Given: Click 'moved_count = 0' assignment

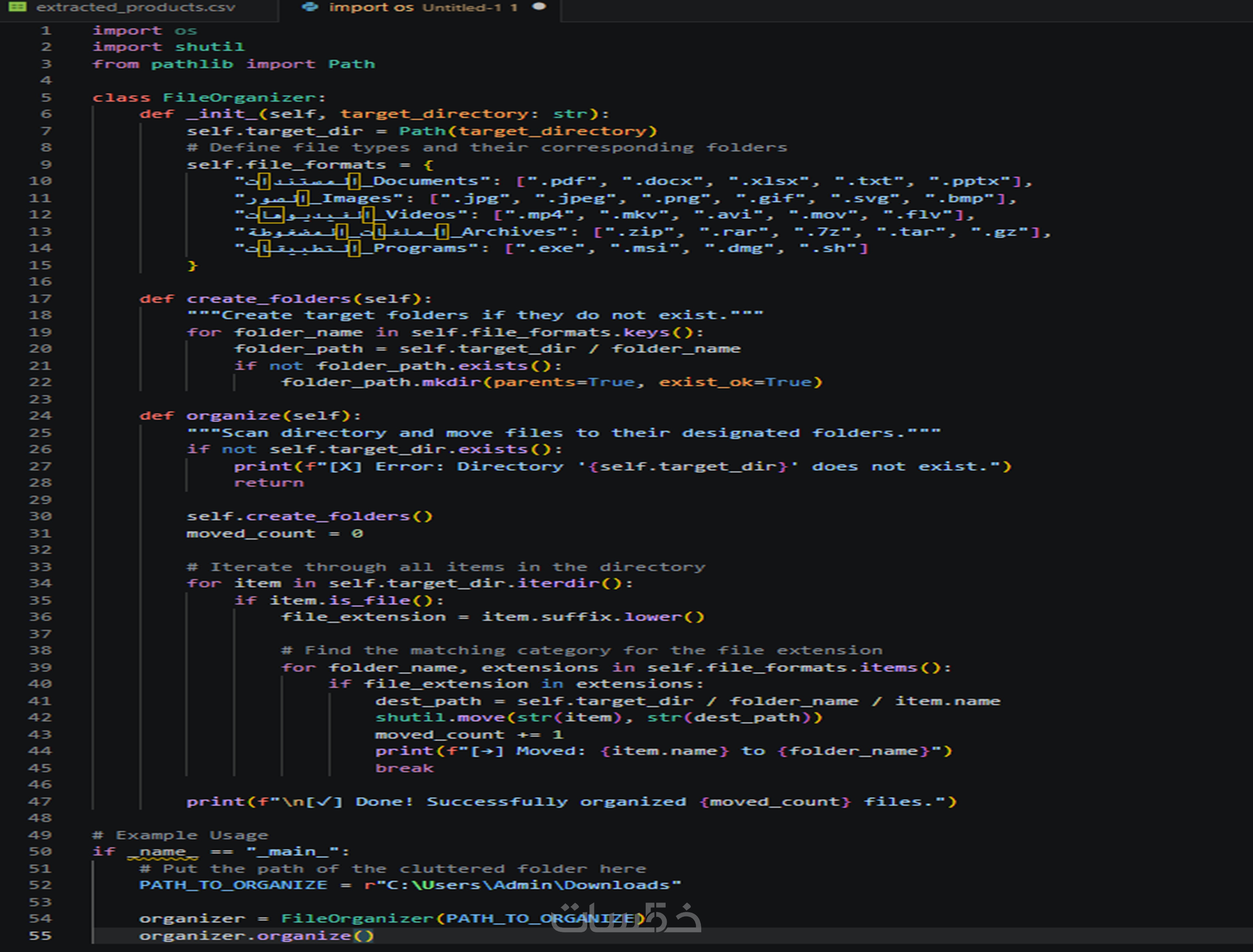Looking at the screenshot, I should [x=275, y=533].
